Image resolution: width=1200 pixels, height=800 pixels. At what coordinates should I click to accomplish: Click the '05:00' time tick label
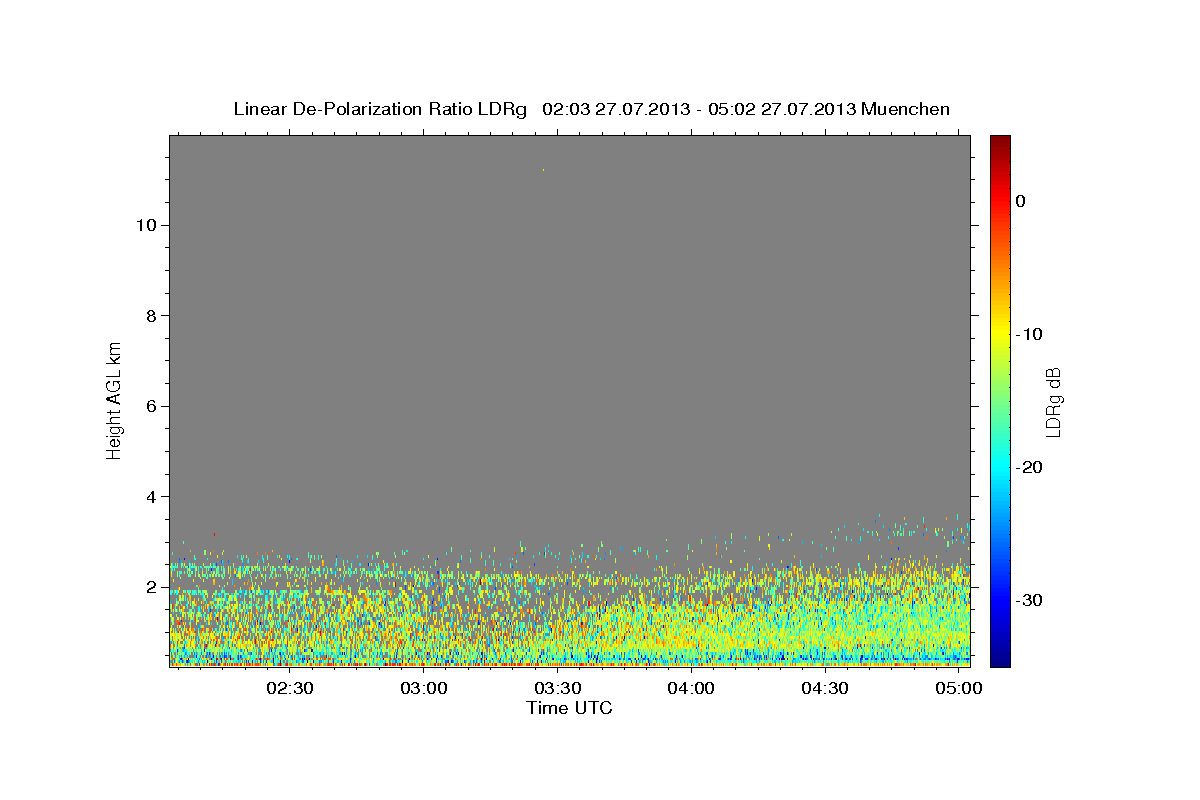pos(959,689)
